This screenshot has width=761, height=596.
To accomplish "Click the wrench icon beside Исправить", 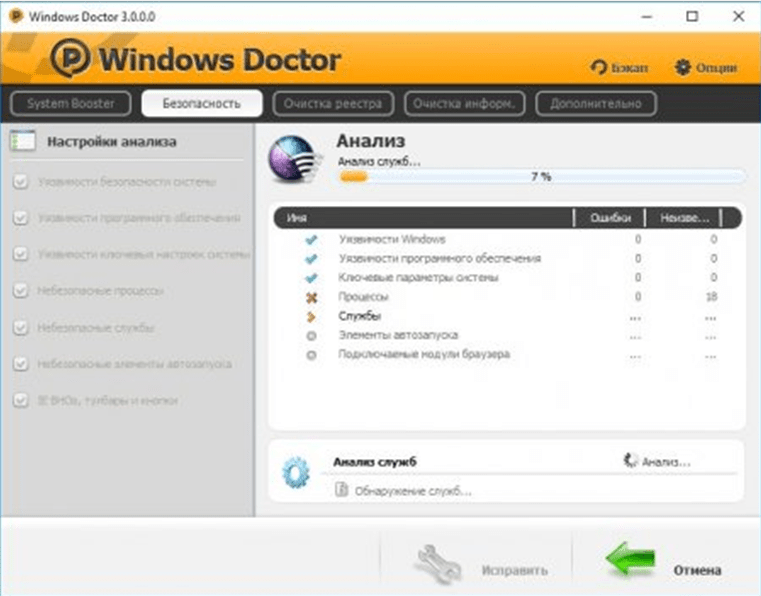I will coord(438,564).
